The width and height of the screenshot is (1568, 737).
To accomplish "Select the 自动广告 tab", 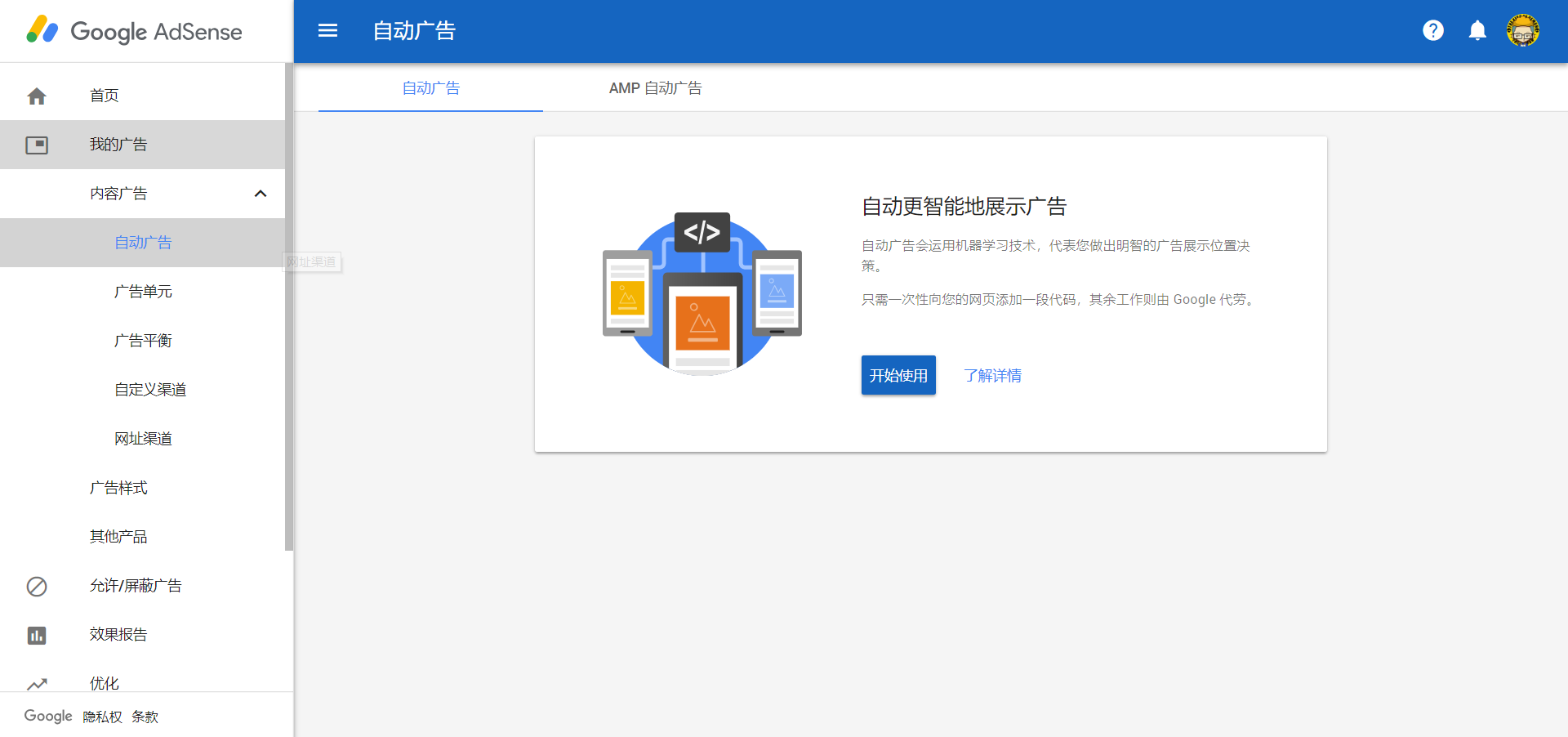I will click(x=430, y=88).
